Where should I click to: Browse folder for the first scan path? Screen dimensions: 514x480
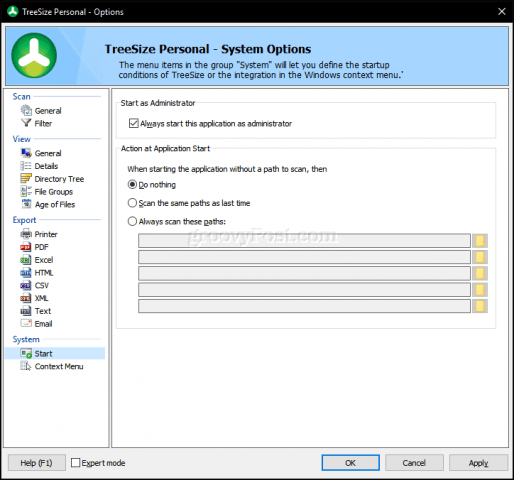pyautogui.click(x=480, y=240)
